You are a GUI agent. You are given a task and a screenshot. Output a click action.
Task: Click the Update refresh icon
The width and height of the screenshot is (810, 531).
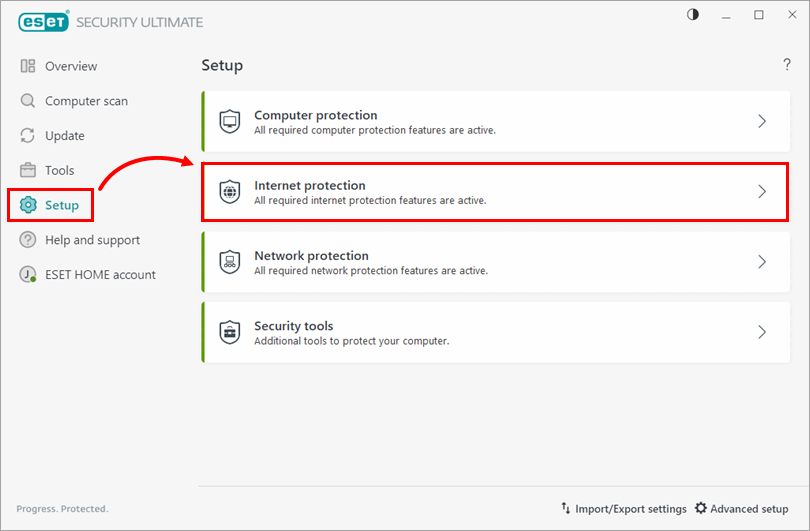[x=28, y=136]
